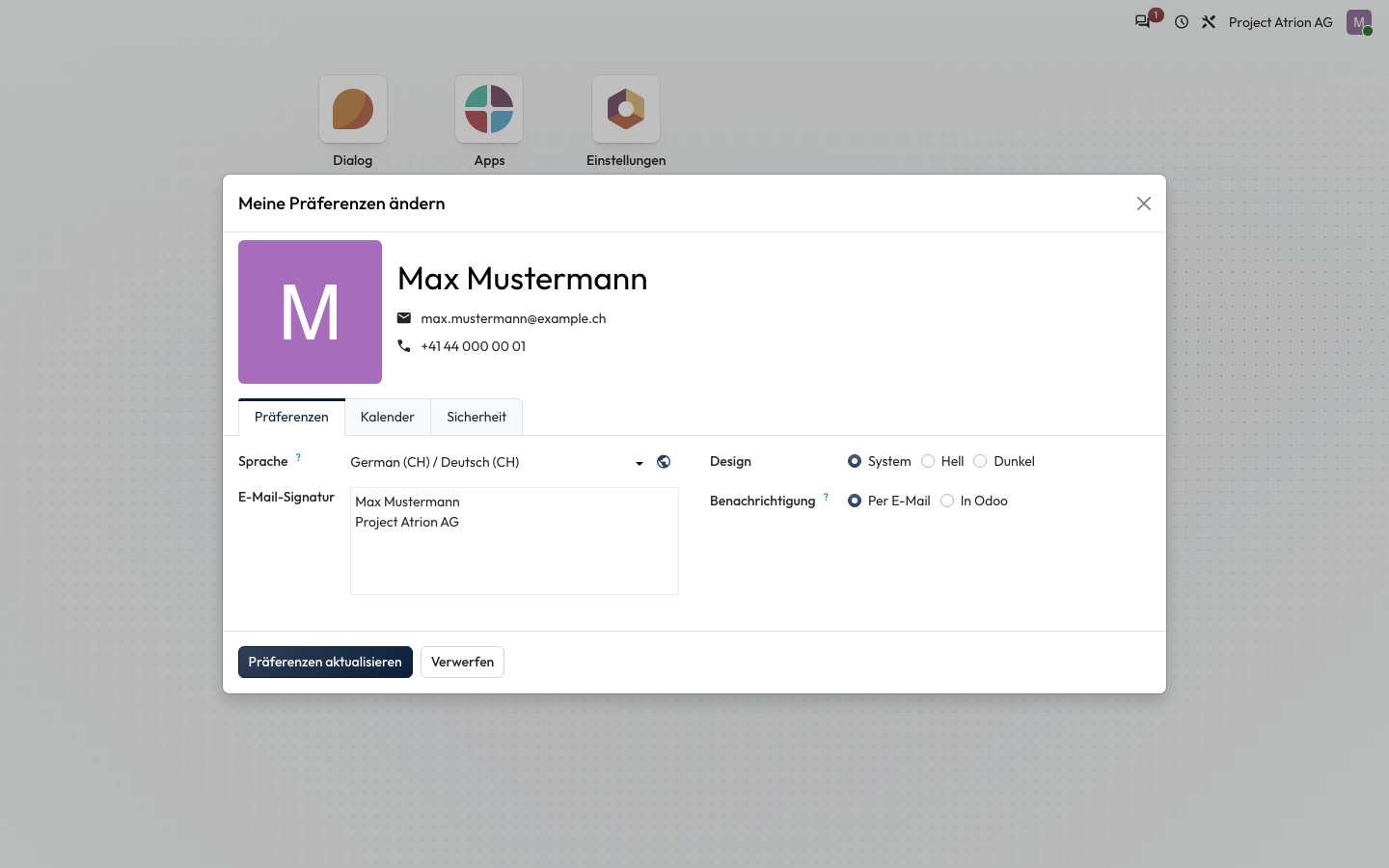
Task: Open the Dialog app icon
Action: (353, 109)
